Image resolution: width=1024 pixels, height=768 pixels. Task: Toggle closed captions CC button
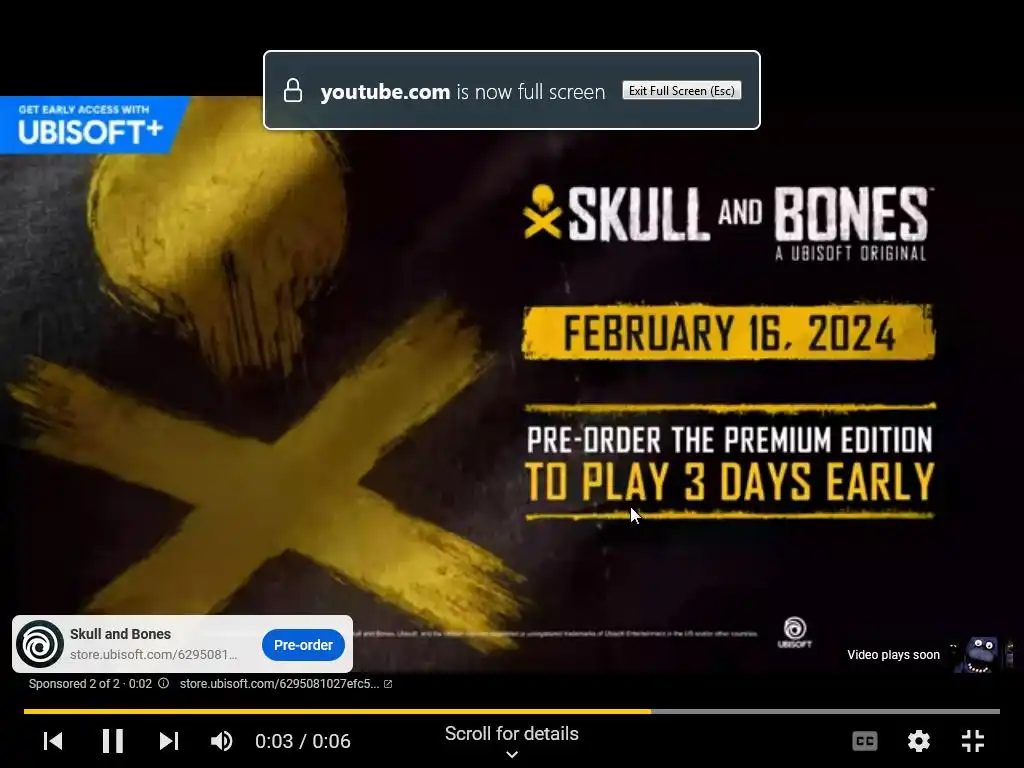click(865, 741)
